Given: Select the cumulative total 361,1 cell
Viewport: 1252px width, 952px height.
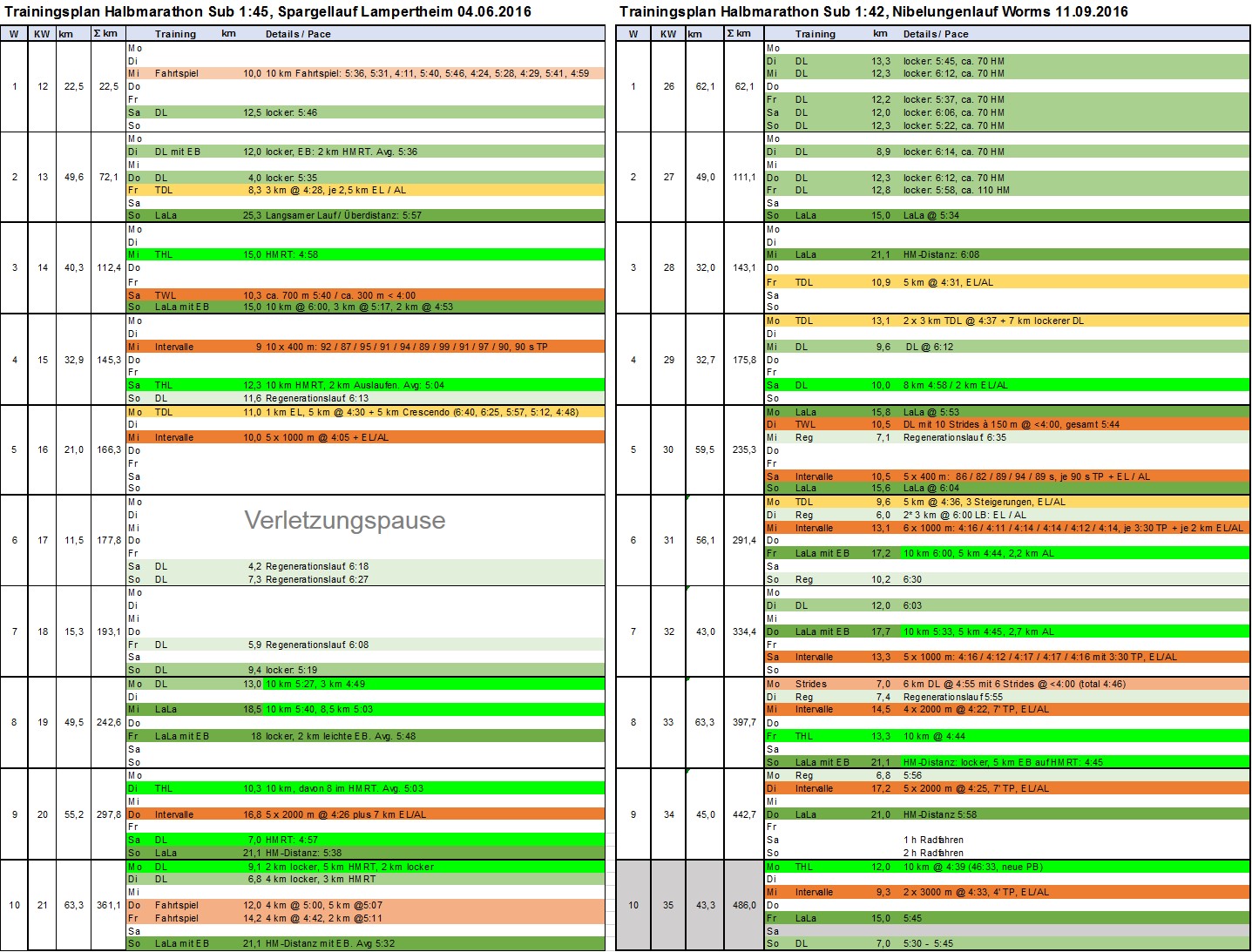Looking at the screenshot, I should coord(108,905).
